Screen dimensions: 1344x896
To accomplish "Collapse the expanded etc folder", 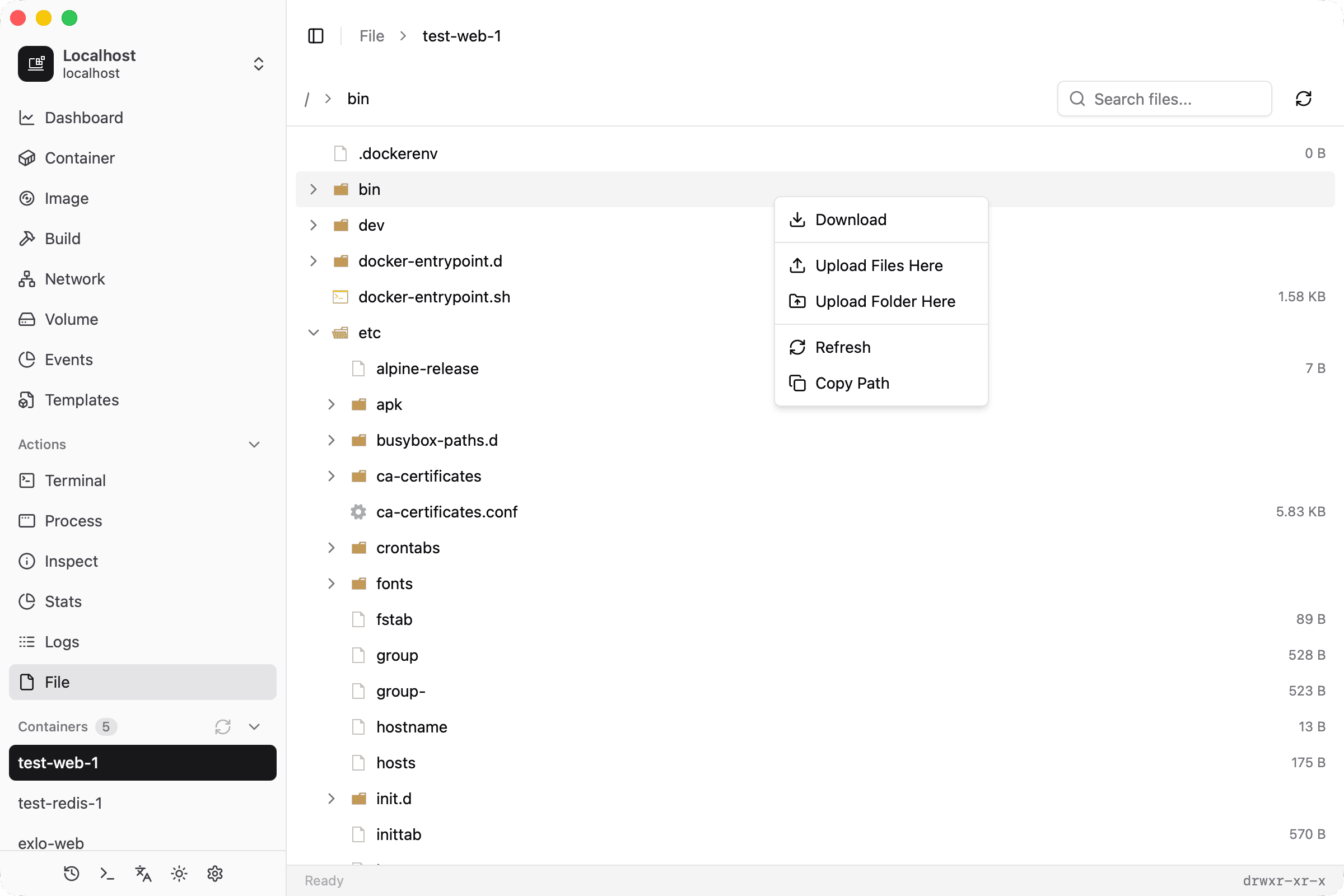I will tap(313, 332).
